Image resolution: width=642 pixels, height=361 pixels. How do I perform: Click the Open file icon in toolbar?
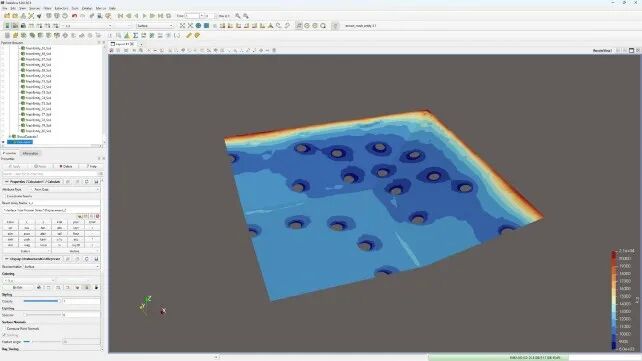[7, 16]
